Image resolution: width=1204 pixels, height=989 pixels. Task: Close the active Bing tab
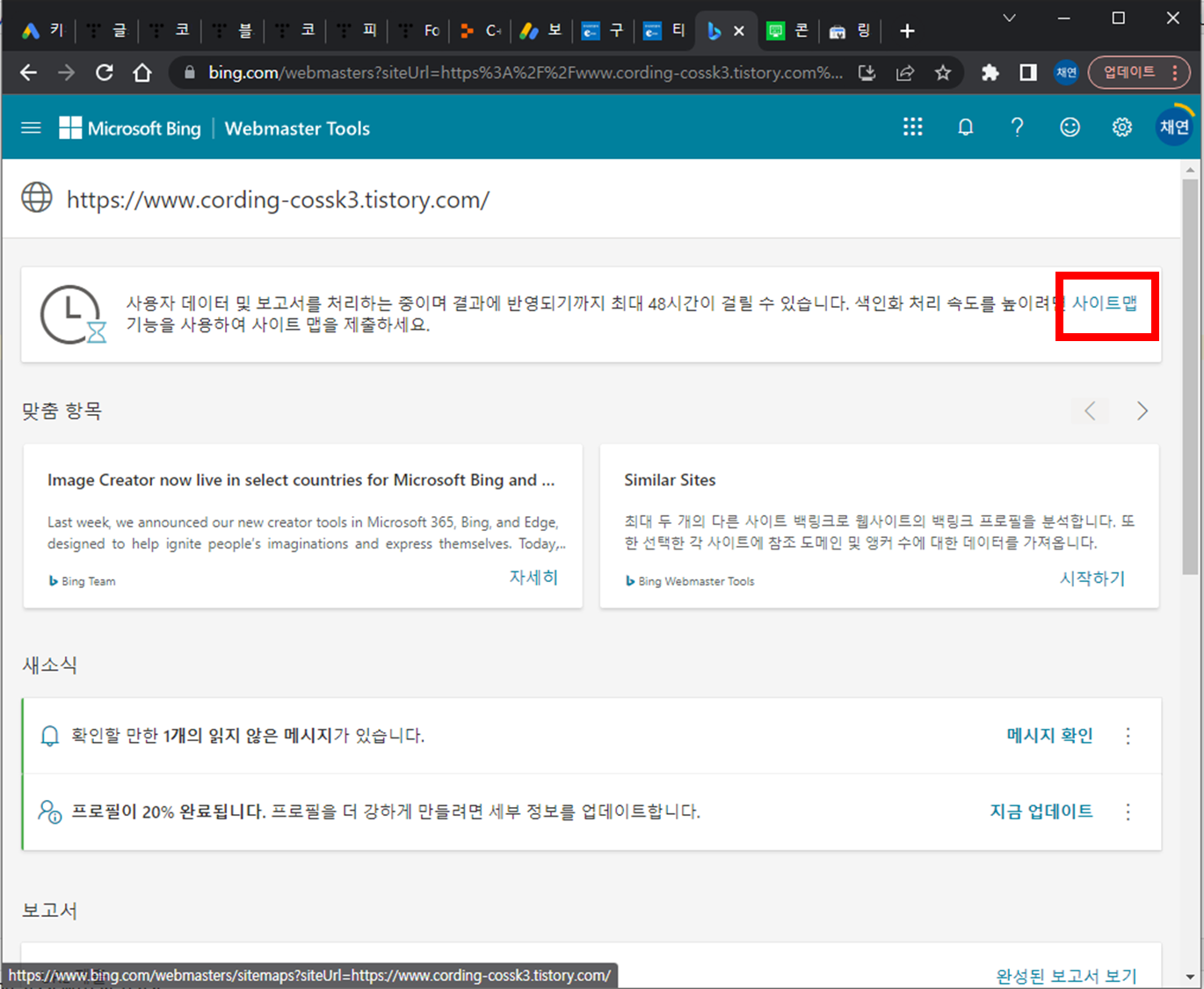pos(739,31)
